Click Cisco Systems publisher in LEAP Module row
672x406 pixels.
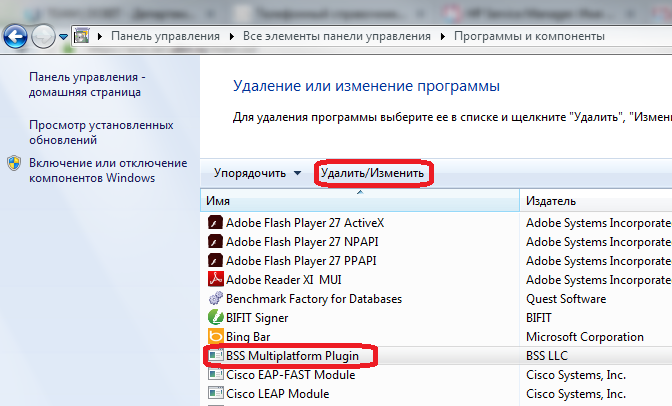(576, 394)
